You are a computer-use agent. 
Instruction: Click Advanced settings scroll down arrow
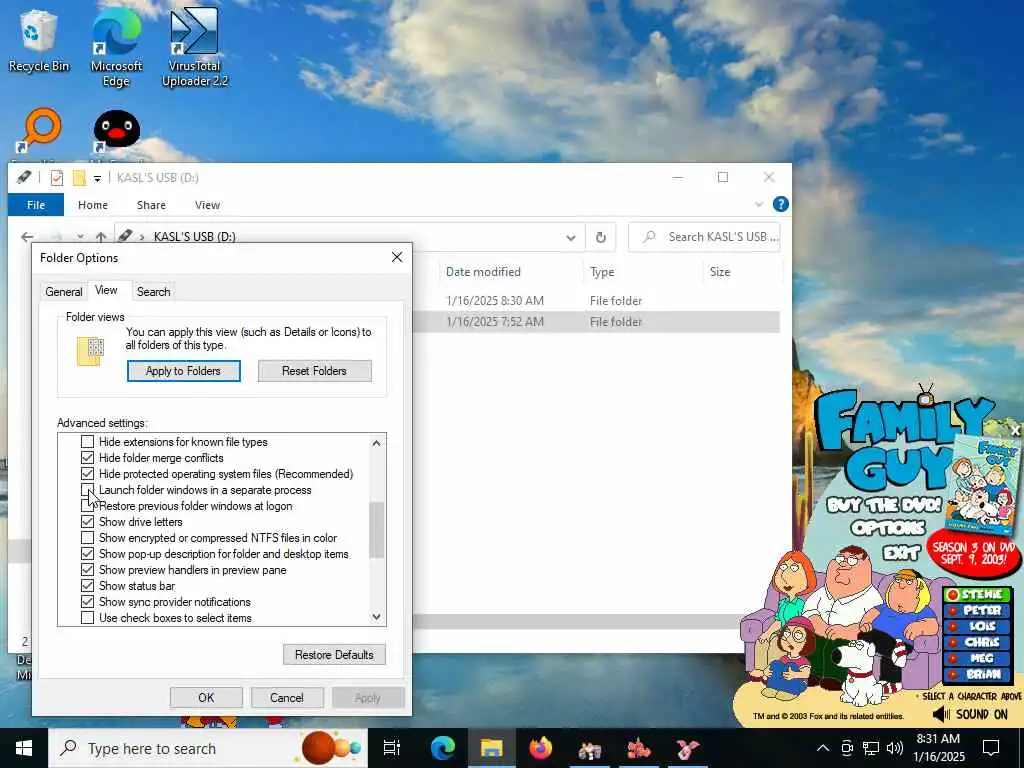(x=377, y=616)
